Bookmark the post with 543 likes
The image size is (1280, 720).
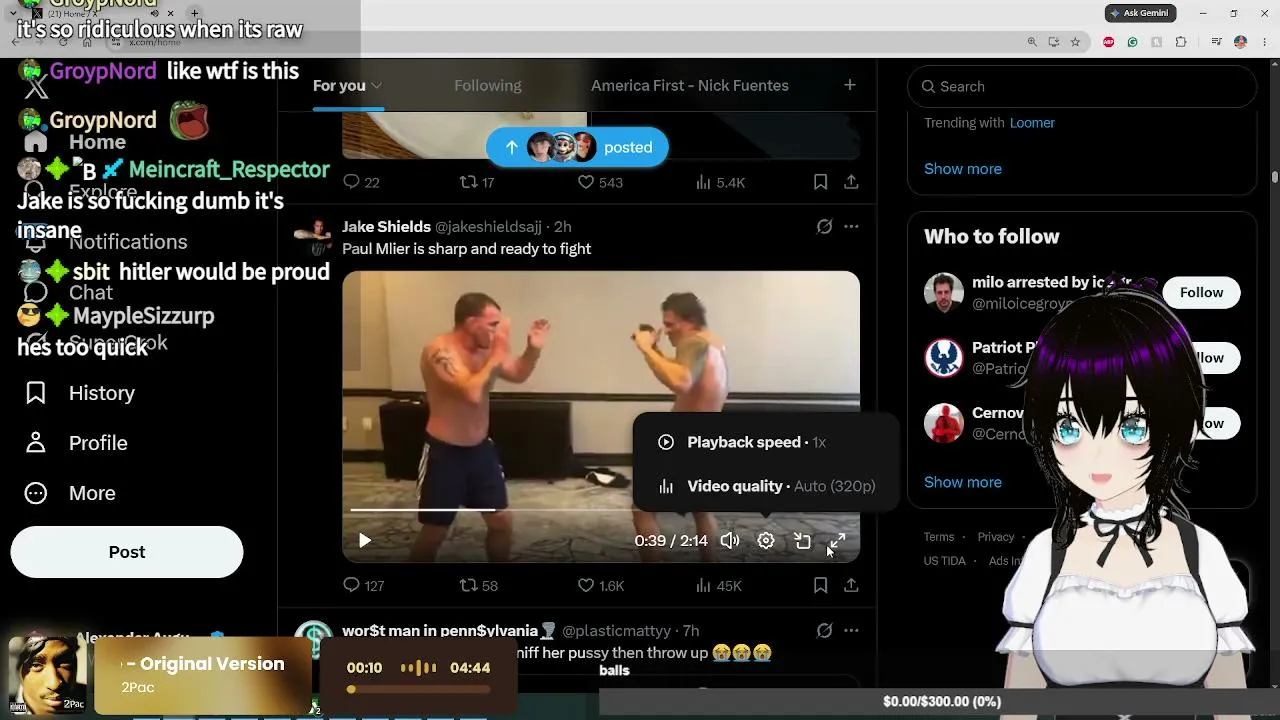pos(820,182)
